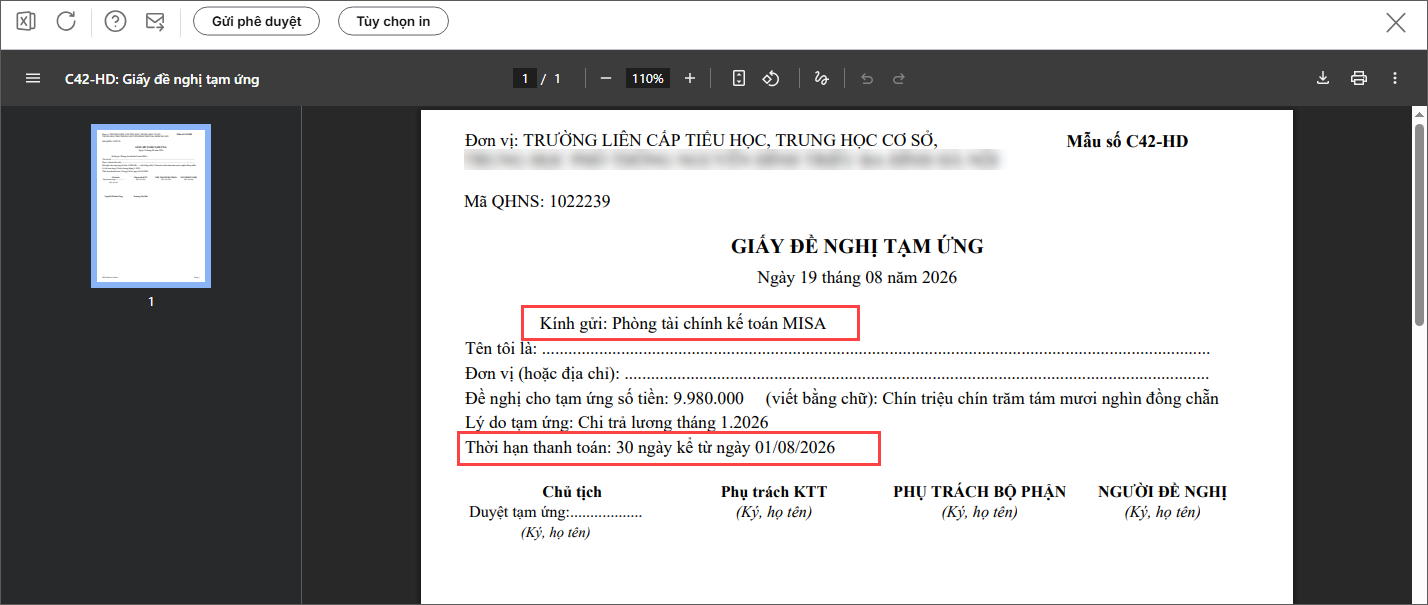The height and width of the screenshot is (605, 1428).
Task: Click the title GIẤY ĐỀ NGHỊ TẠM ỨNG
Action: click(857, 246)
